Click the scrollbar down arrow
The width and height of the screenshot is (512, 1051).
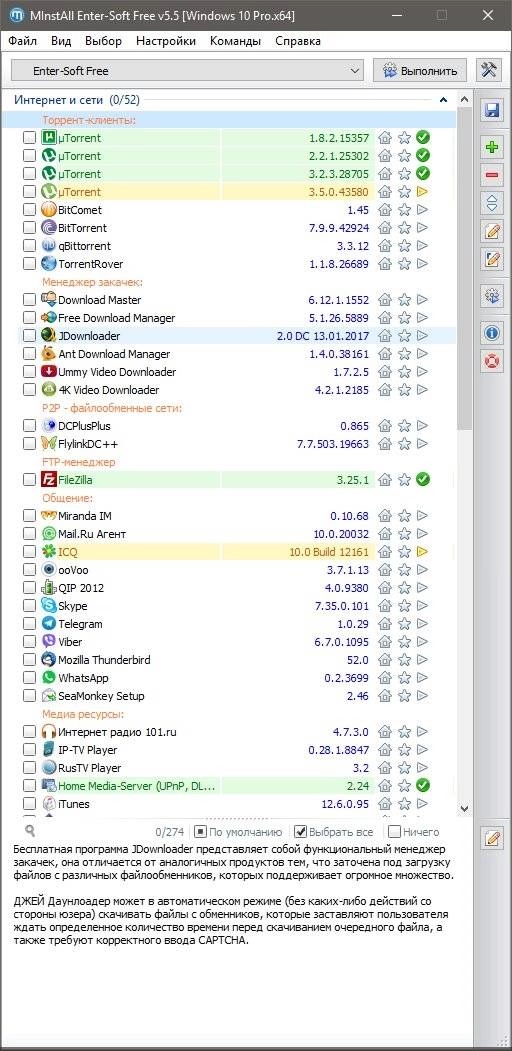[464, 808]
